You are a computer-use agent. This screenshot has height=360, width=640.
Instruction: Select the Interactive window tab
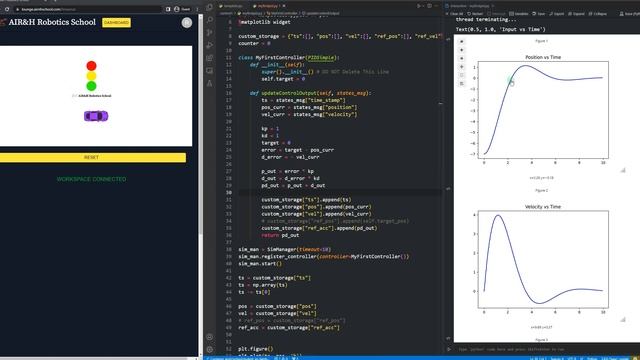468,6
